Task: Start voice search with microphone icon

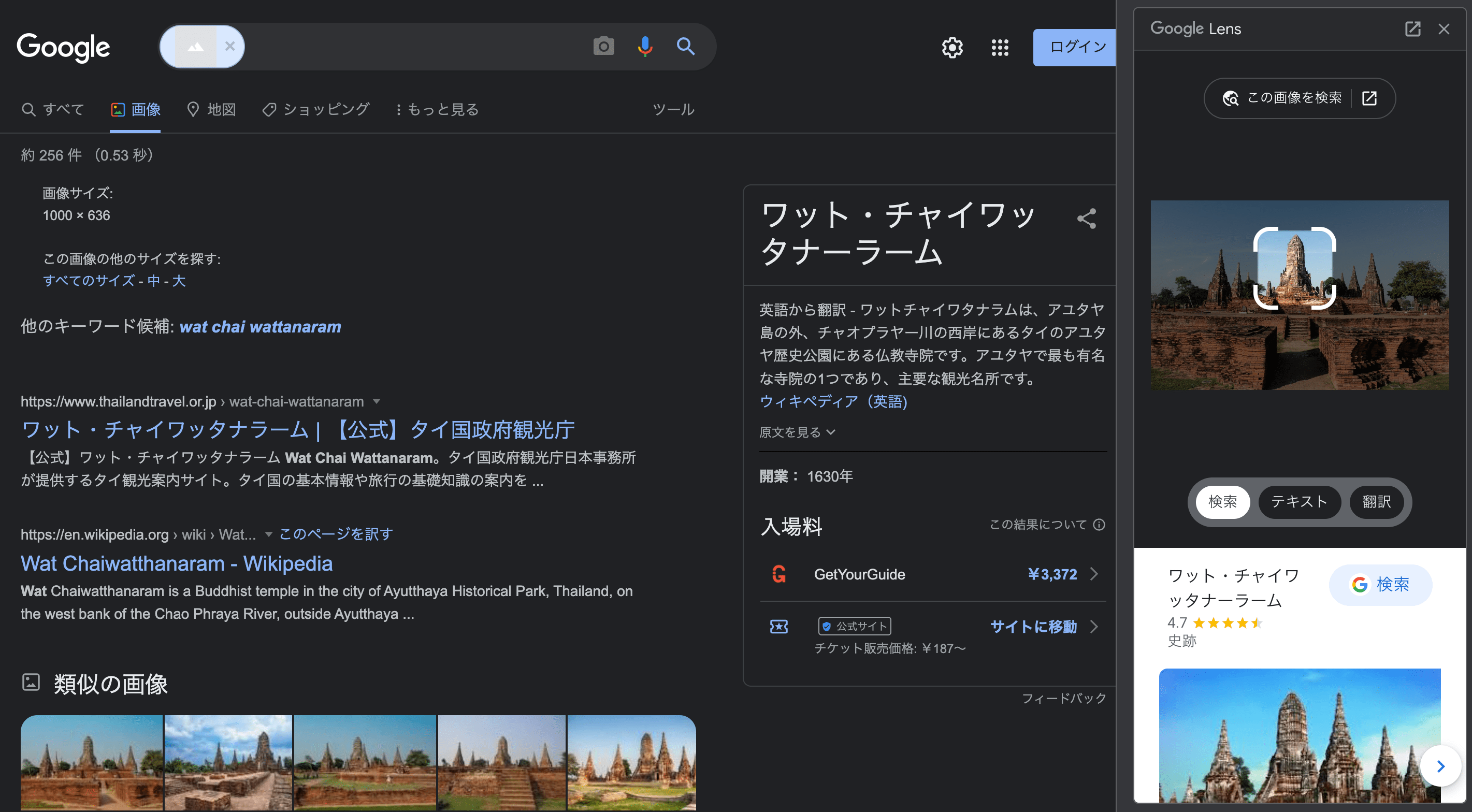Action: click(644, 46)
